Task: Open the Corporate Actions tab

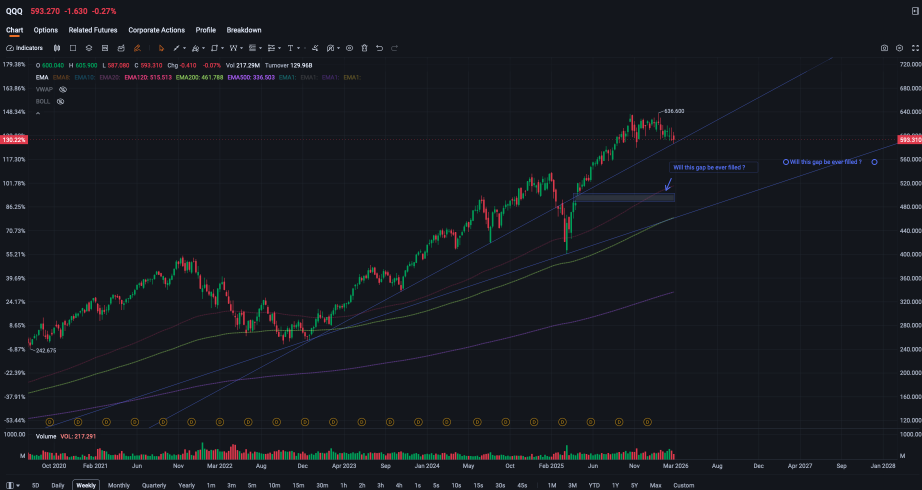Action: pos(156,30)
